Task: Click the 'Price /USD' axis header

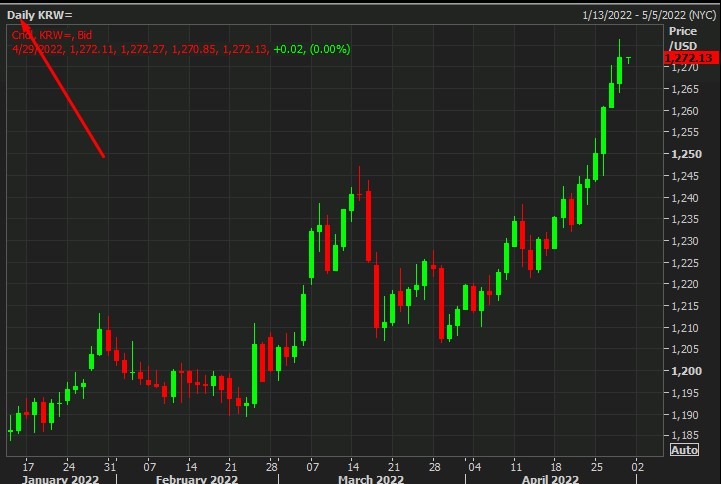Action: [683, 38]
